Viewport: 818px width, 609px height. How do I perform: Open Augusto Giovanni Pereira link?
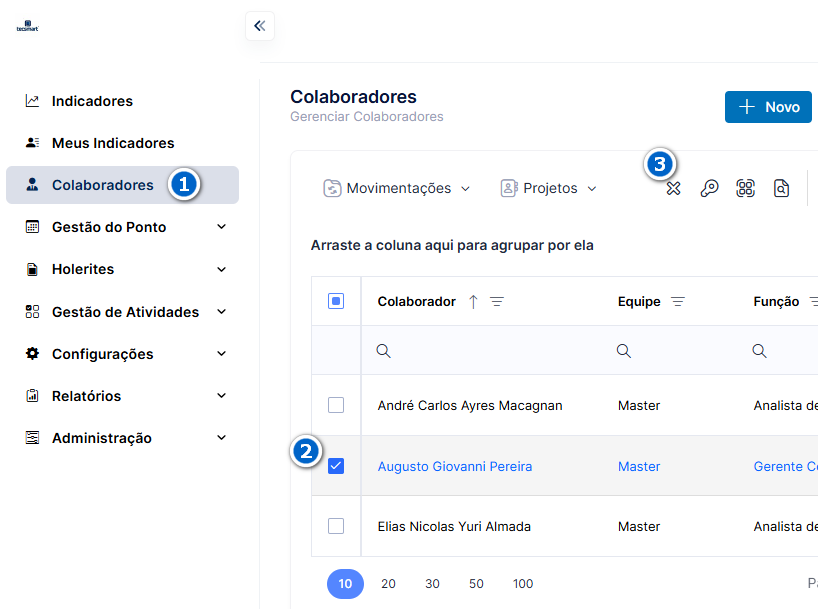point(455,467)
